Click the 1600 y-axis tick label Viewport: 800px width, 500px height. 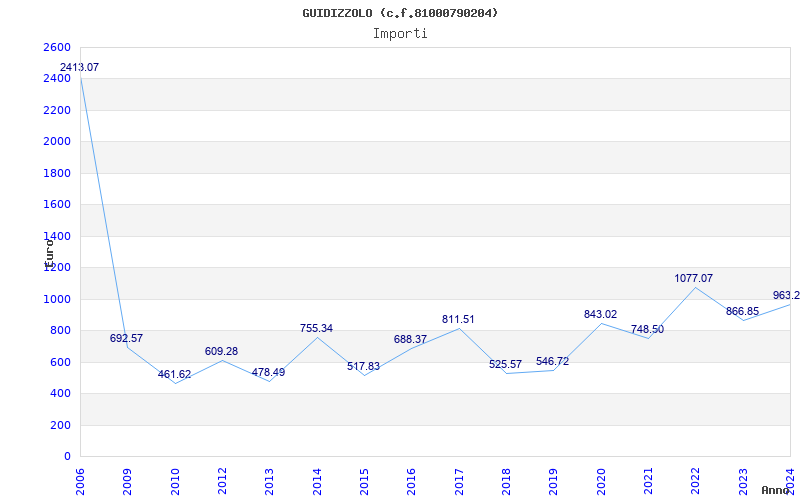pyautogui.click(x=55, y=205)
